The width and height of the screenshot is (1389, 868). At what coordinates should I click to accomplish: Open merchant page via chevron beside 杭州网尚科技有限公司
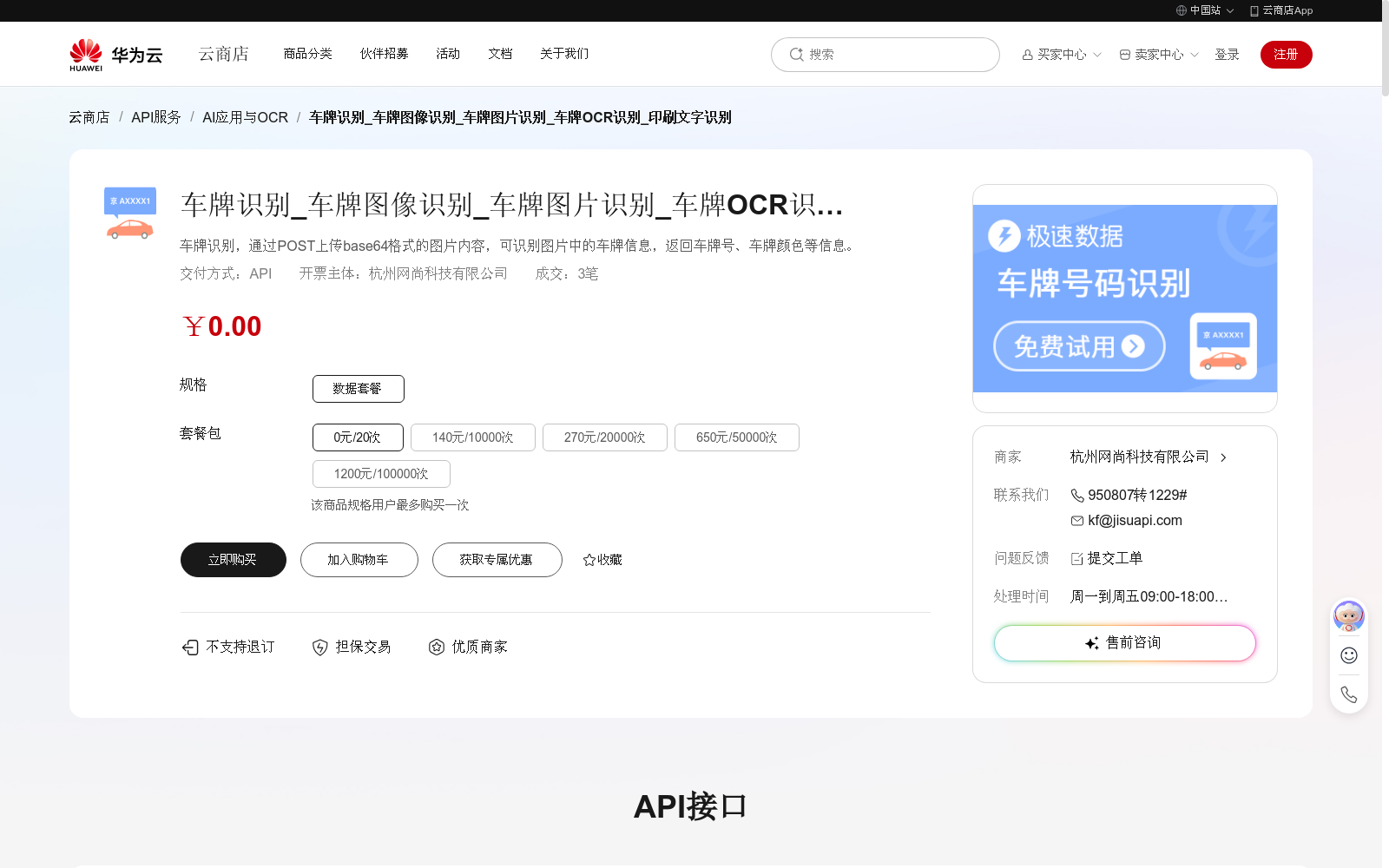pyautogui.click(x=1223, y=457)
